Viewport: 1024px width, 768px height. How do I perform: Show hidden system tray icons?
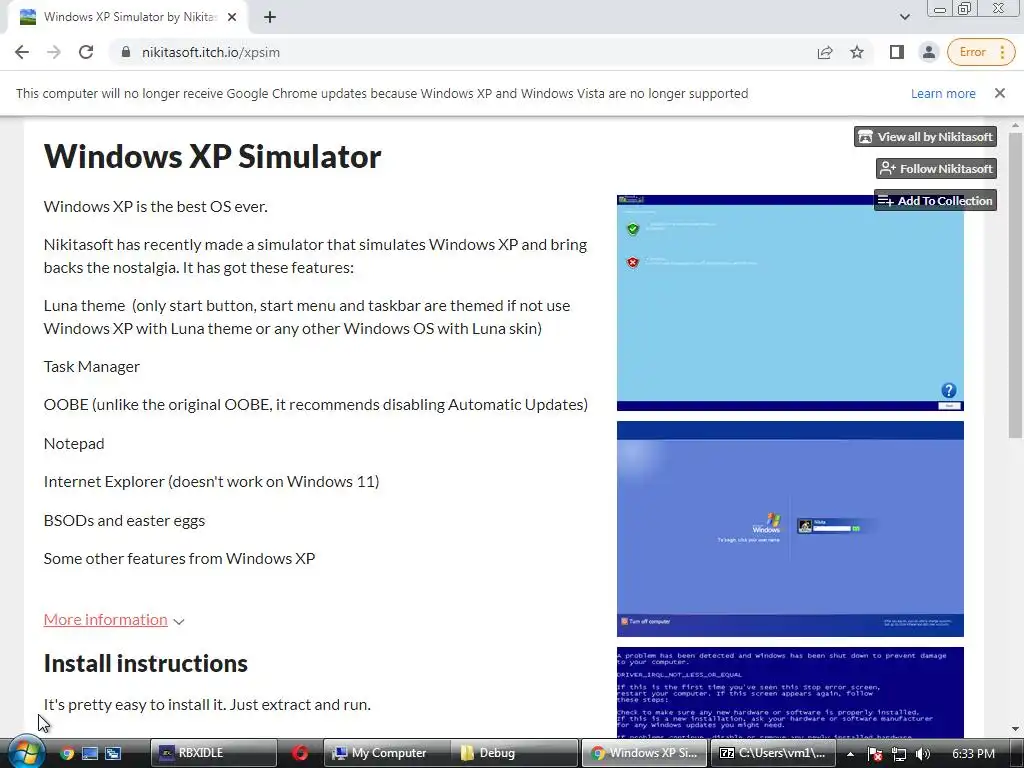coord(850,754)
